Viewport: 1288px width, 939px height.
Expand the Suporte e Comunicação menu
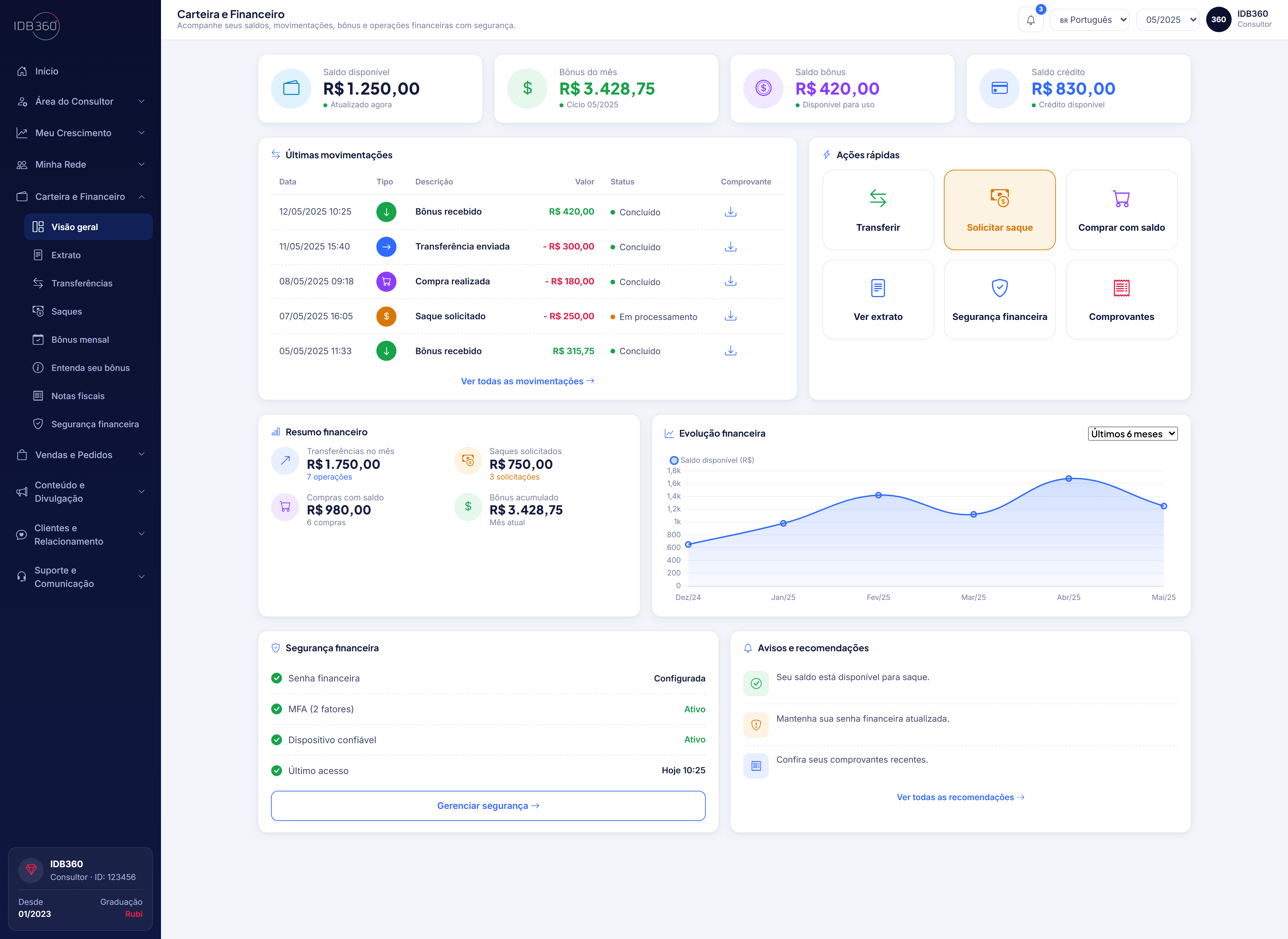point(80,577)
